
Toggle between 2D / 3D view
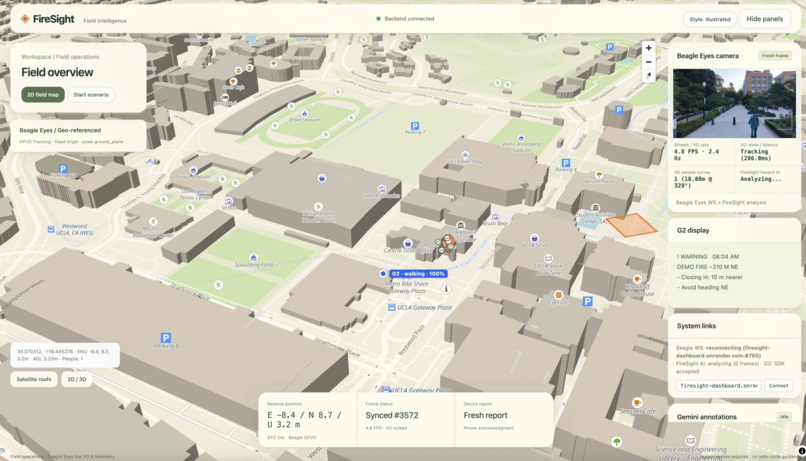tap(77, 379)
